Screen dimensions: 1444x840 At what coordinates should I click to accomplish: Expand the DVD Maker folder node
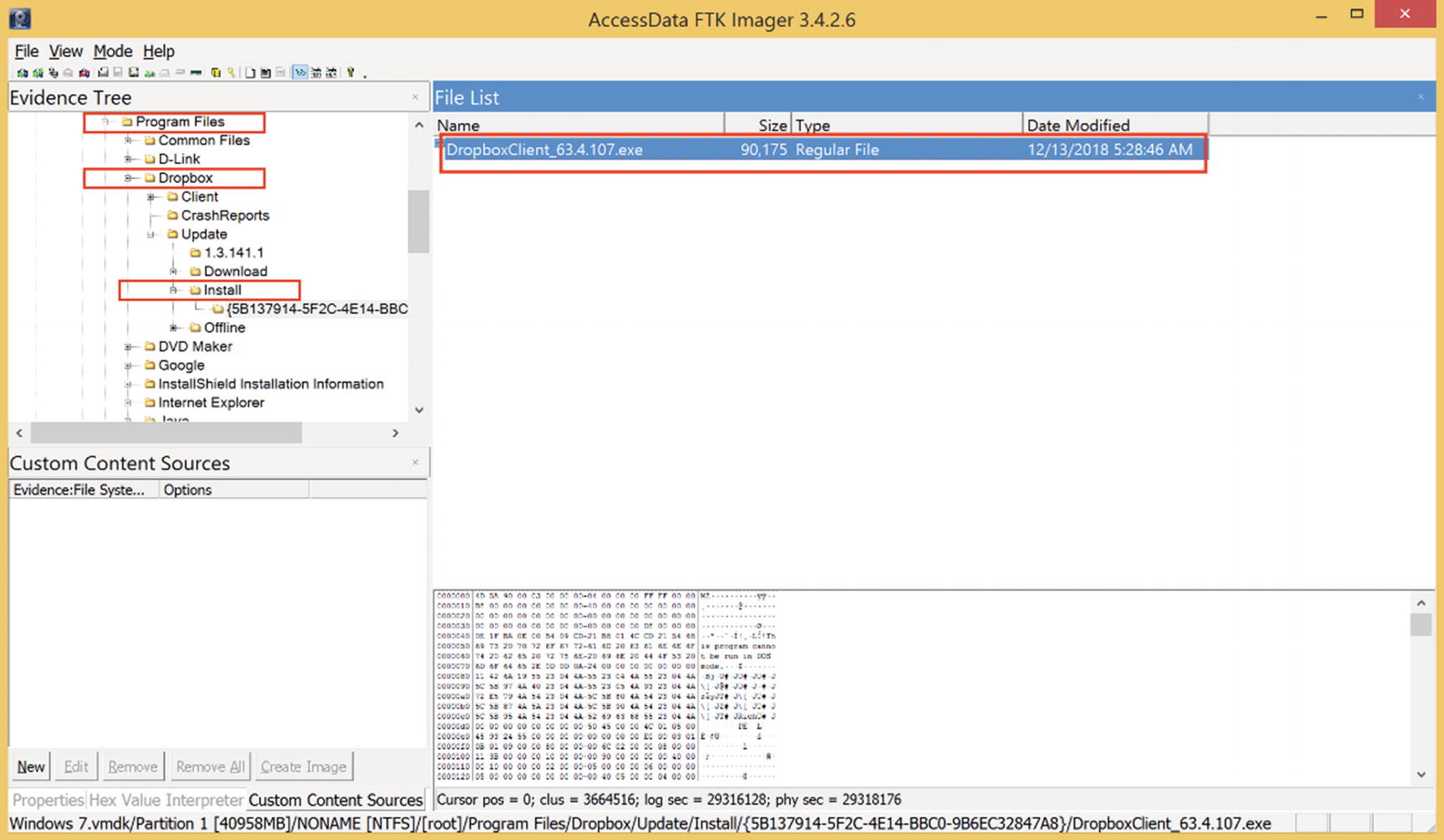coord(128,346)
